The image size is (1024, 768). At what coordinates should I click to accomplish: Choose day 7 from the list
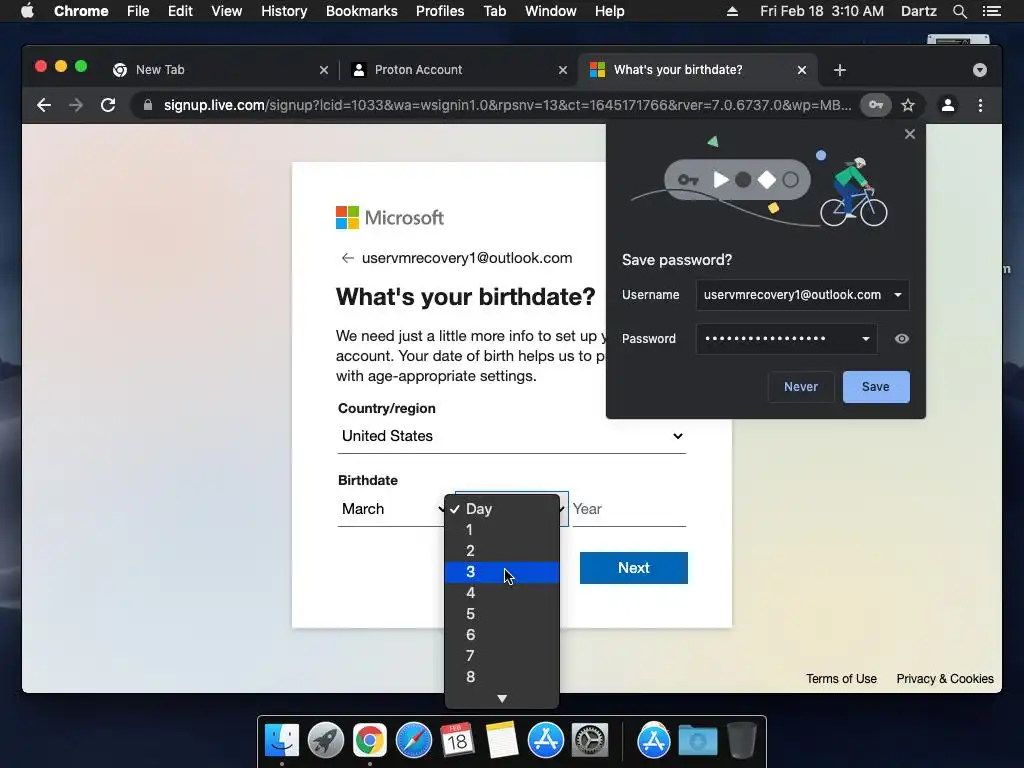pos(502,656)
